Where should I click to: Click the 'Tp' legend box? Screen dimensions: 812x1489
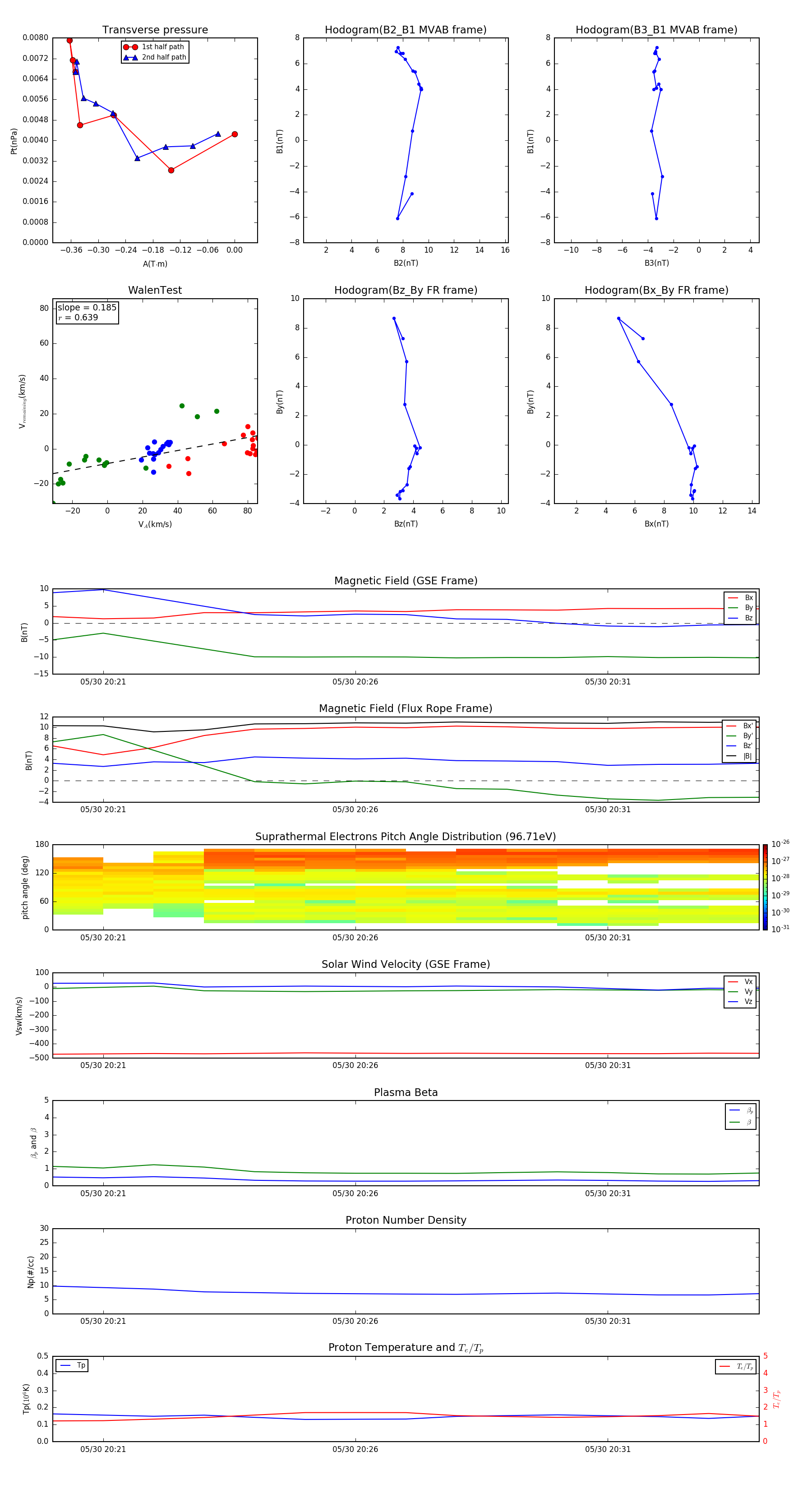(x=72, y=1365)
